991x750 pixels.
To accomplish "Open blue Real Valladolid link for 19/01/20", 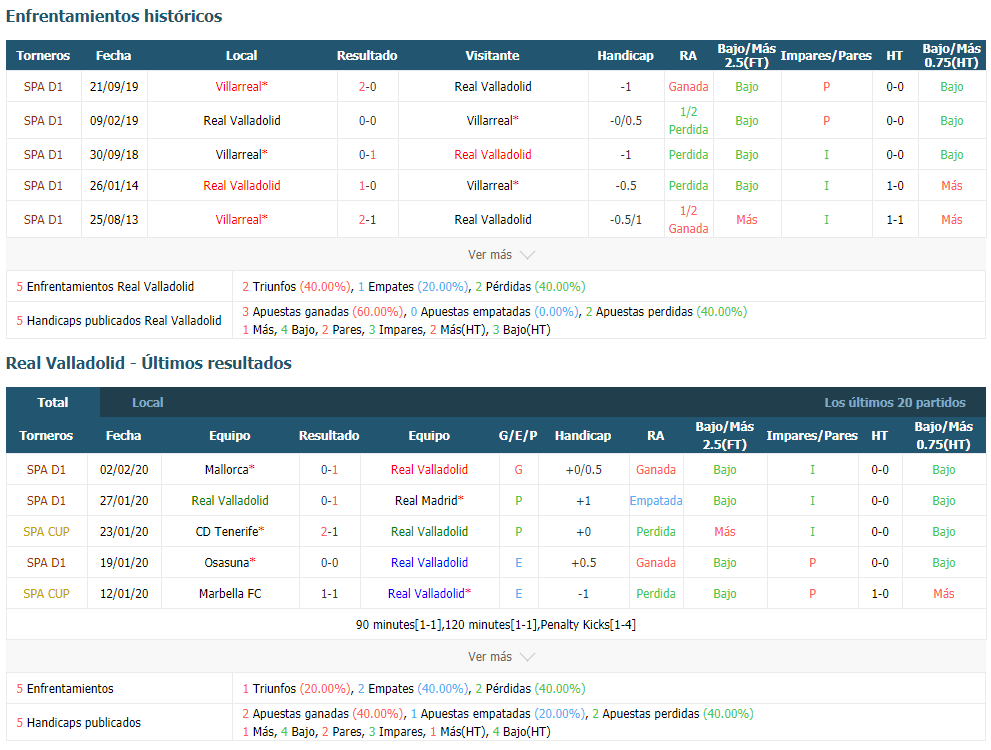I will click(x=429, y=562).
